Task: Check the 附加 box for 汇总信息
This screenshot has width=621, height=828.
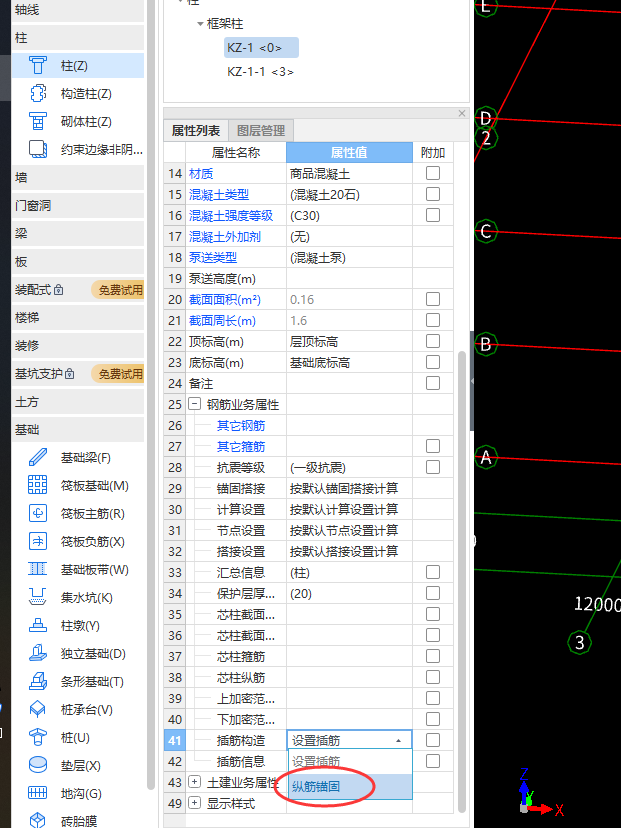Action: point(433,572)
